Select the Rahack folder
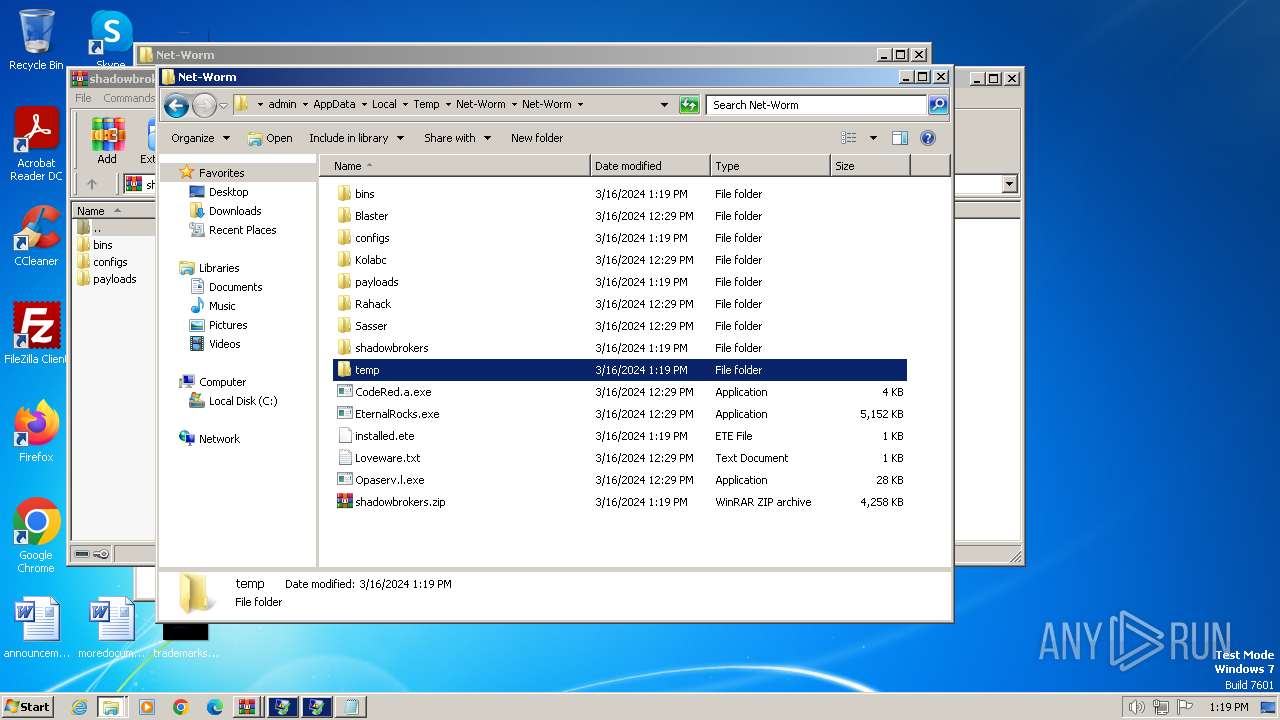Screen dimensions: 1280x720 [x=620, y=304]
